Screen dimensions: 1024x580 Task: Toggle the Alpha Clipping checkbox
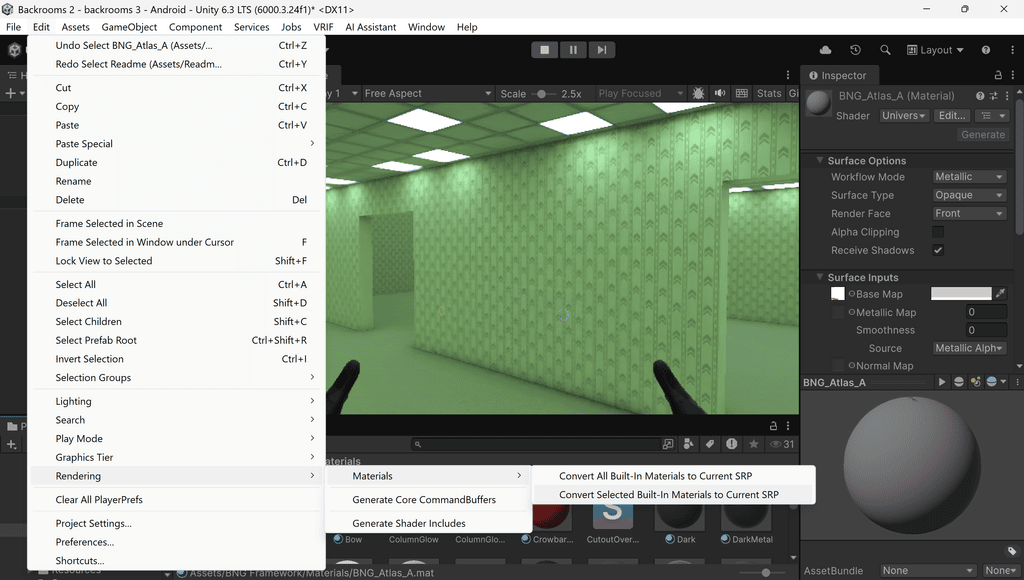(938, 232)
